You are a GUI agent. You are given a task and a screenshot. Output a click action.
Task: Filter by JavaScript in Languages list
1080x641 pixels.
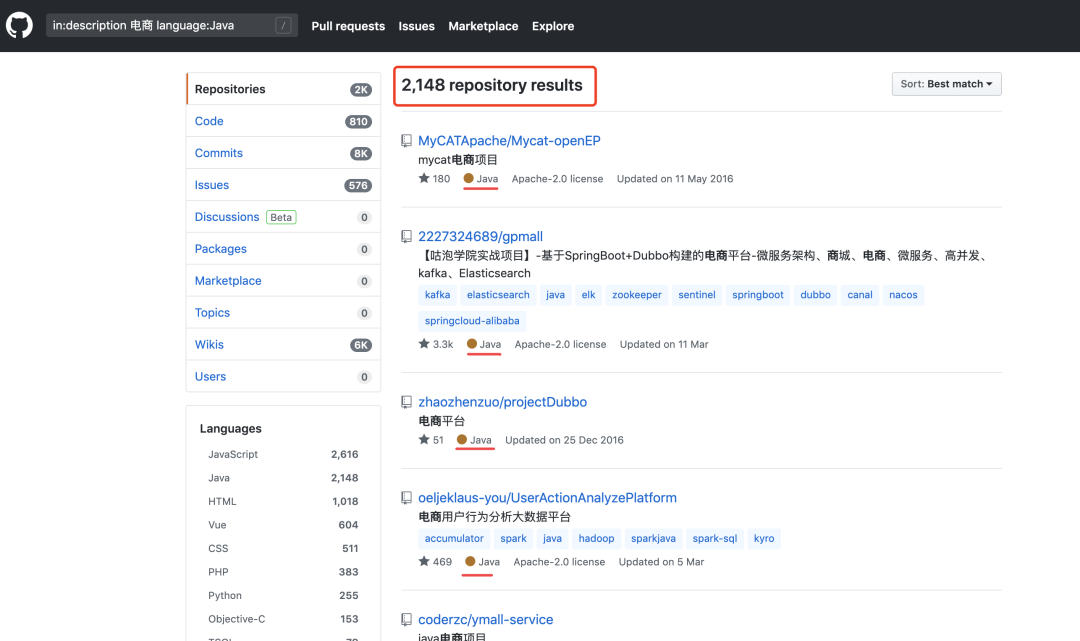point(283,454)
